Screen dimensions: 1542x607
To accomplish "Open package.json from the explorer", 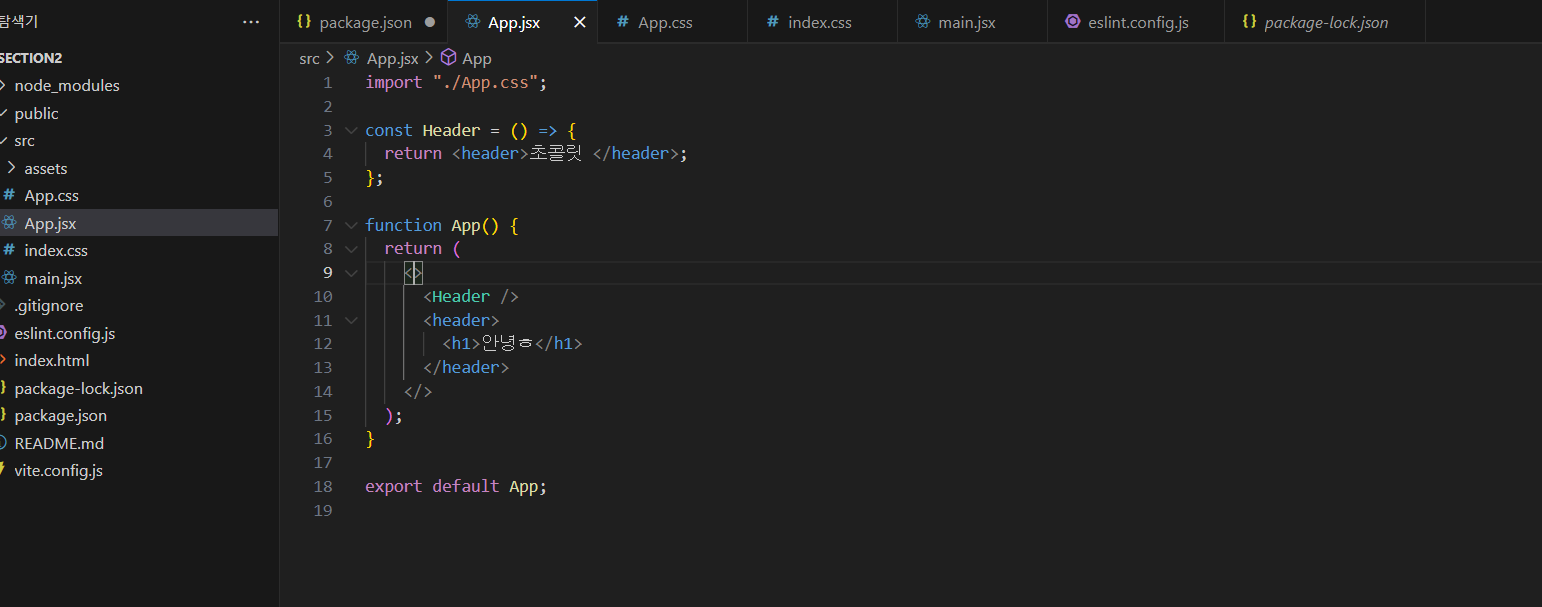I will (x=61, y=416).
